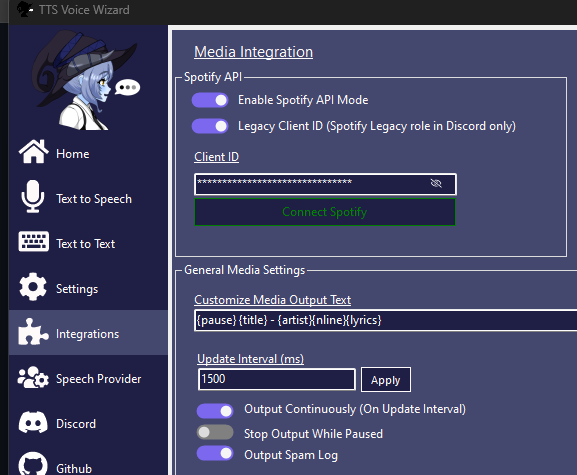The image size is (577, 475).
Task: Select the Integrations puzzle piece icon
Action: pyautogui.click(x=33, y=332)
